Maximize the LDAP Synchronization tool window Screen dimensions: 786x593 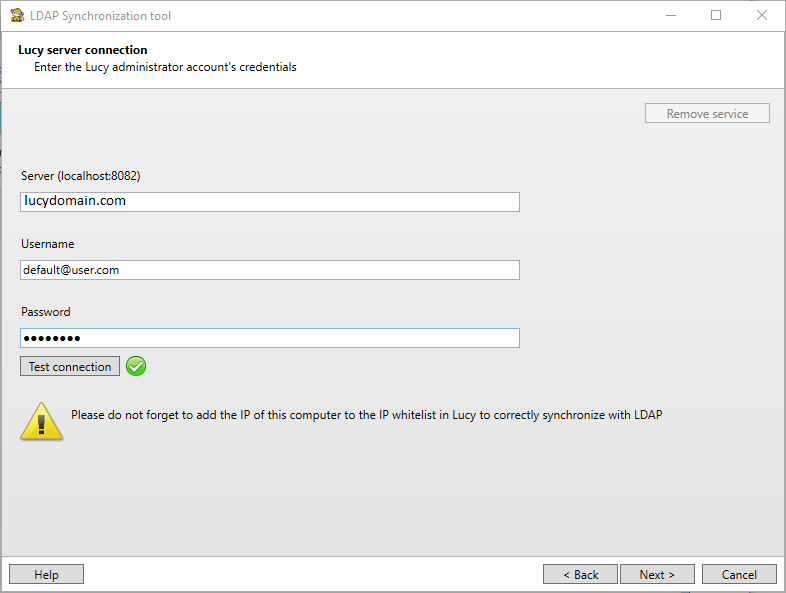click(716, 16)
